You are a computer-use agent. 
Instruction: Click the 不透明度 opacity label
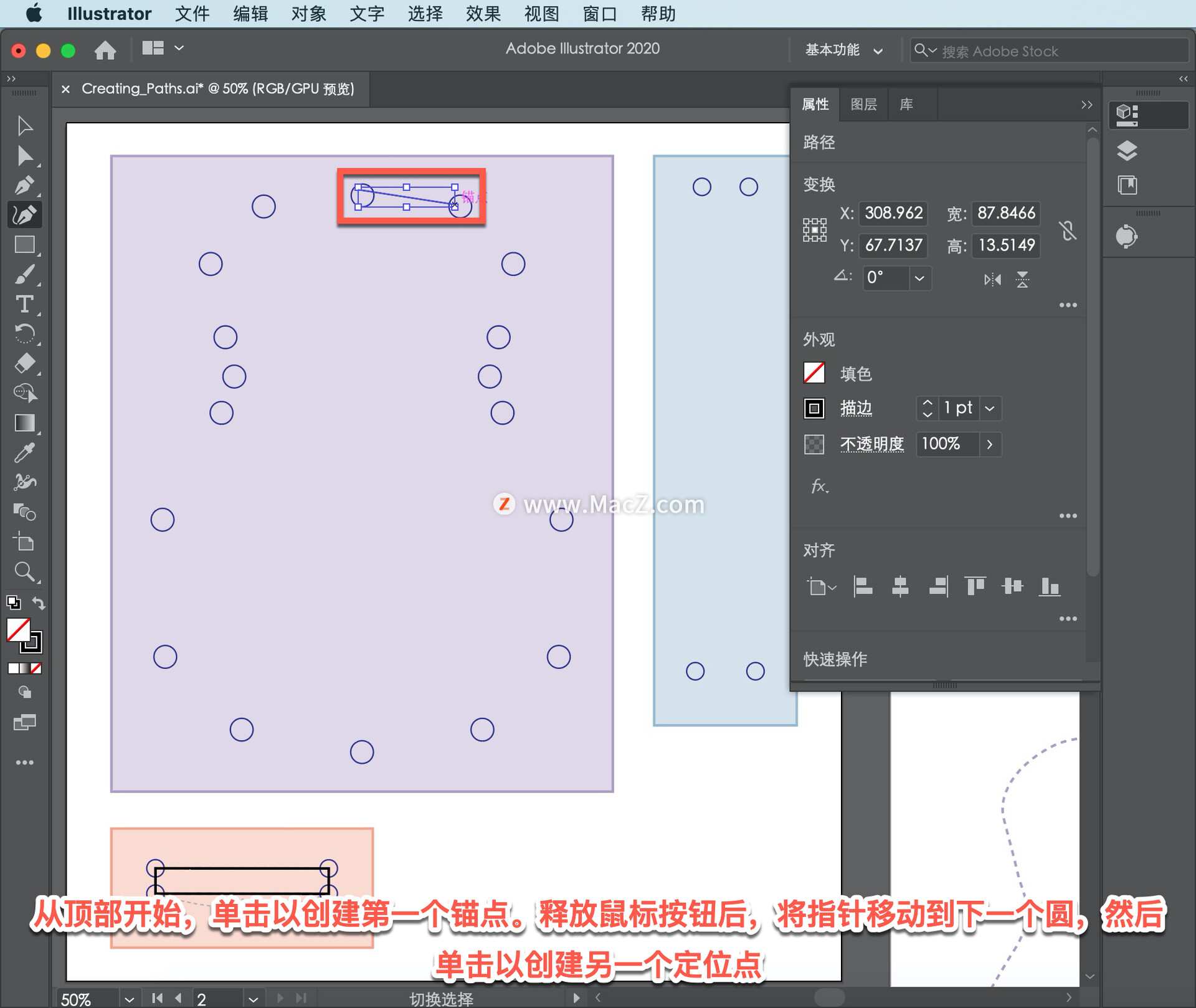pyautogui.click(x=871, y=444)
